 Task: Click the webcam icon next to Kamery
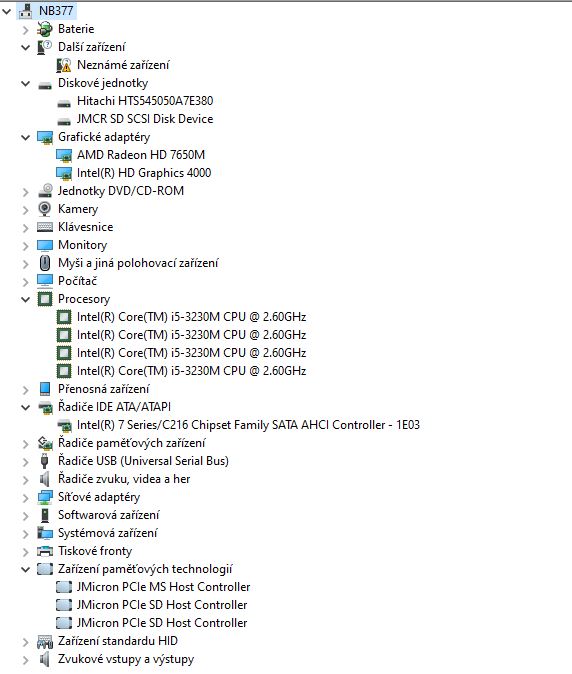click(x=44, y=209)
